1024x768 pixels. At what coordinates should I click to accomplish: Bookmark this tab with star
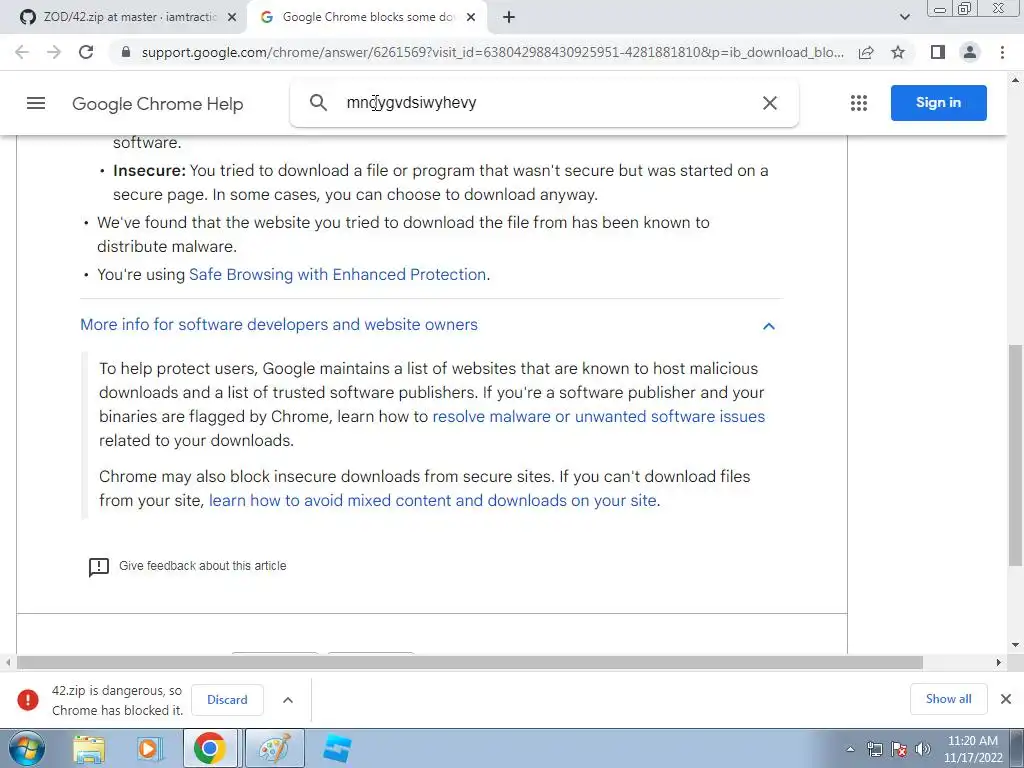pos(898,52)
